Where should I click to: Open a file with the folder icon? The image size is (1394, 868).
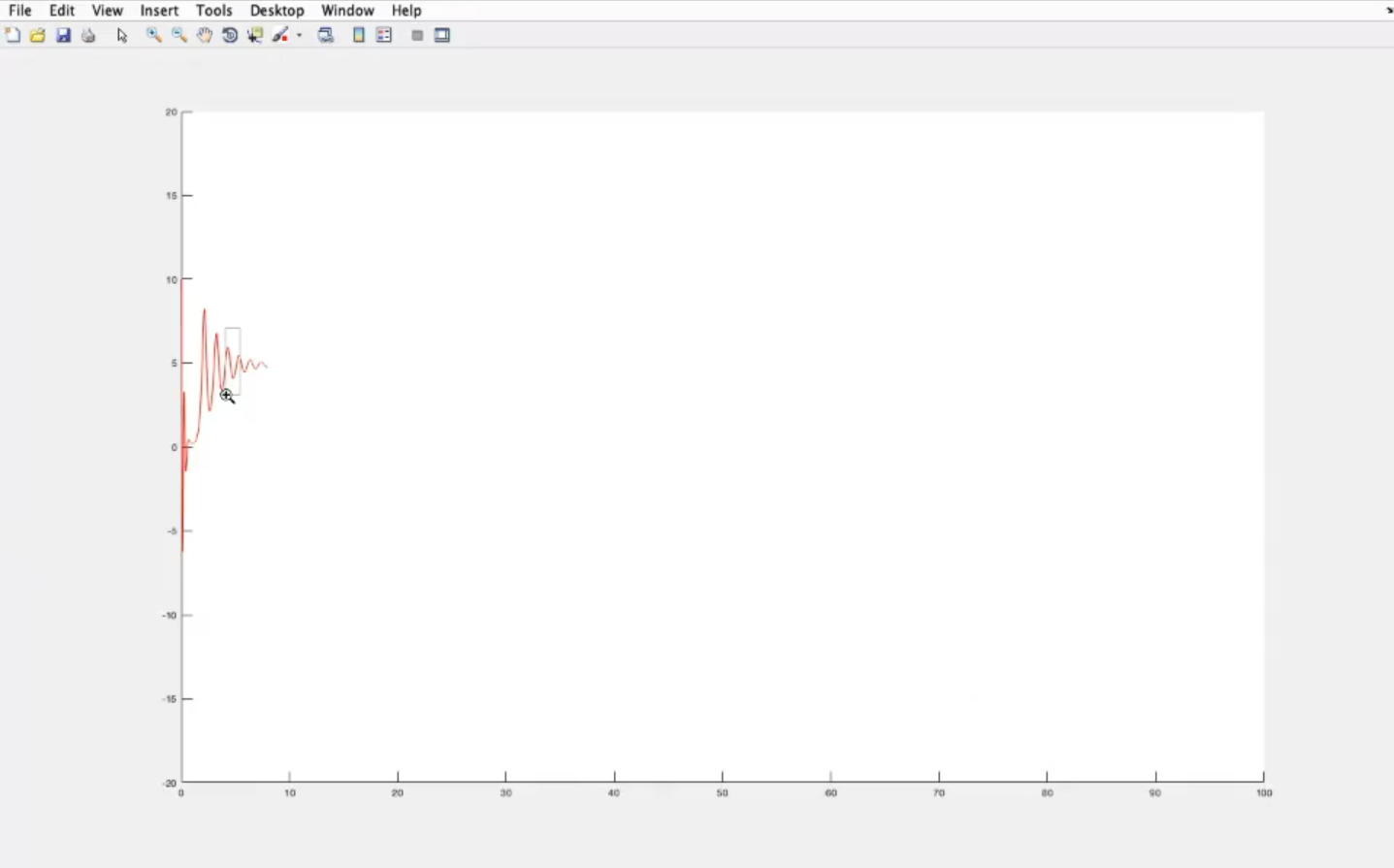(x=38, y=36)
